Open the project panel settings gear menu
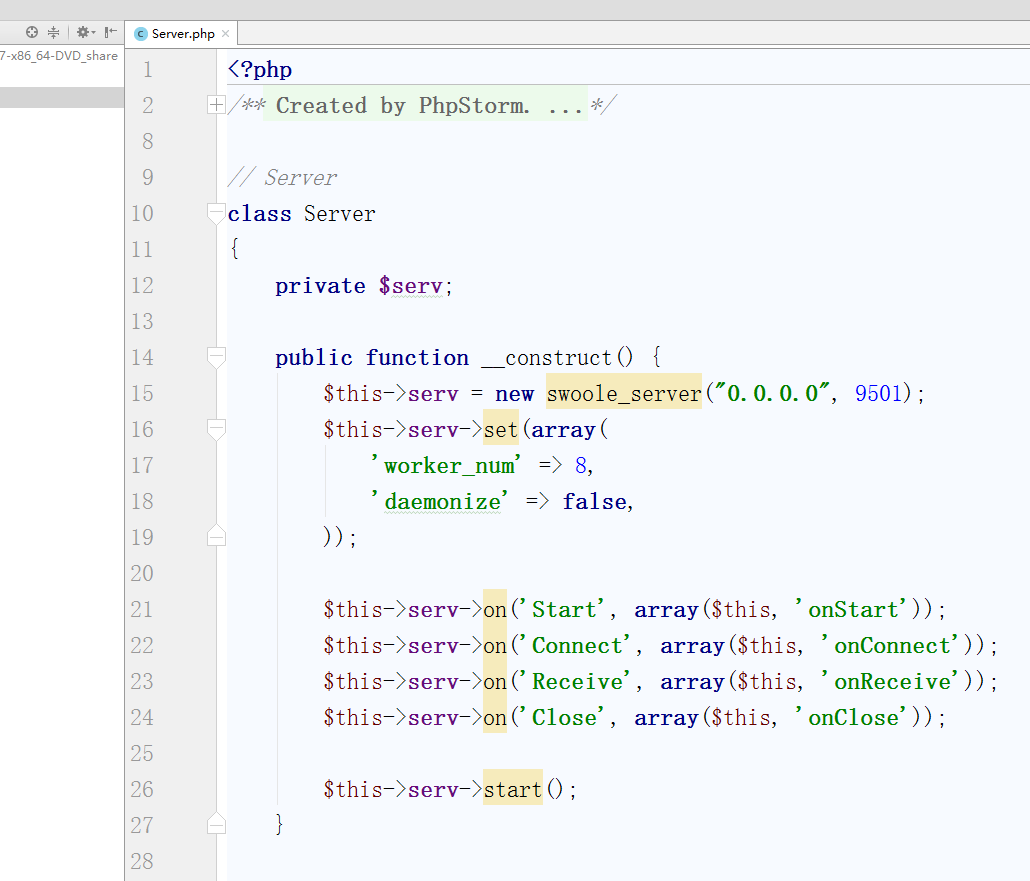The width and height of the screenshot is (1030, 881). tap(84, 33)
